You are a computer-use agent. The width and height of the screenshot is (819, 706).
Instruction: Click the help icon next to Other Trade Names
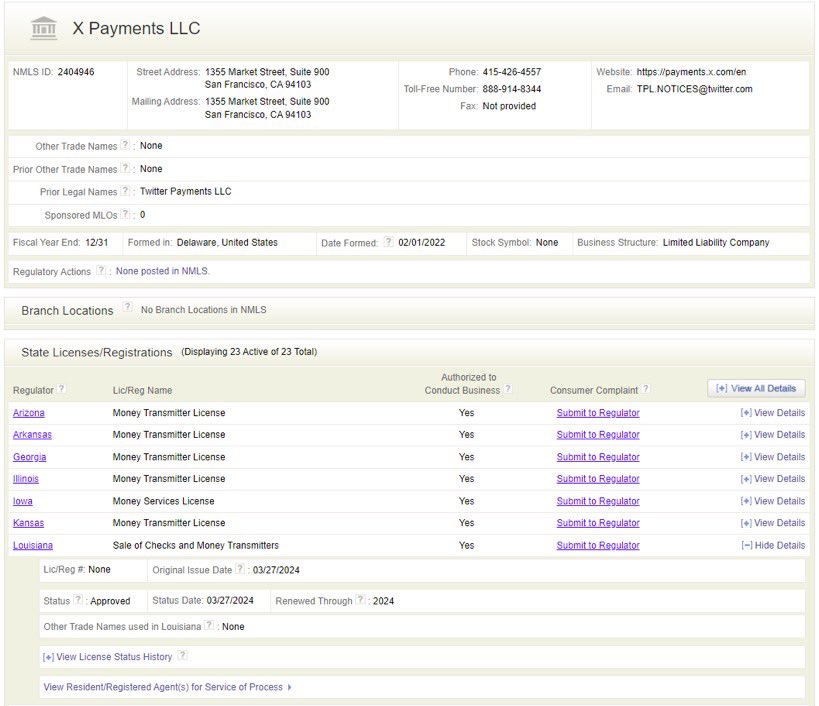125,145
